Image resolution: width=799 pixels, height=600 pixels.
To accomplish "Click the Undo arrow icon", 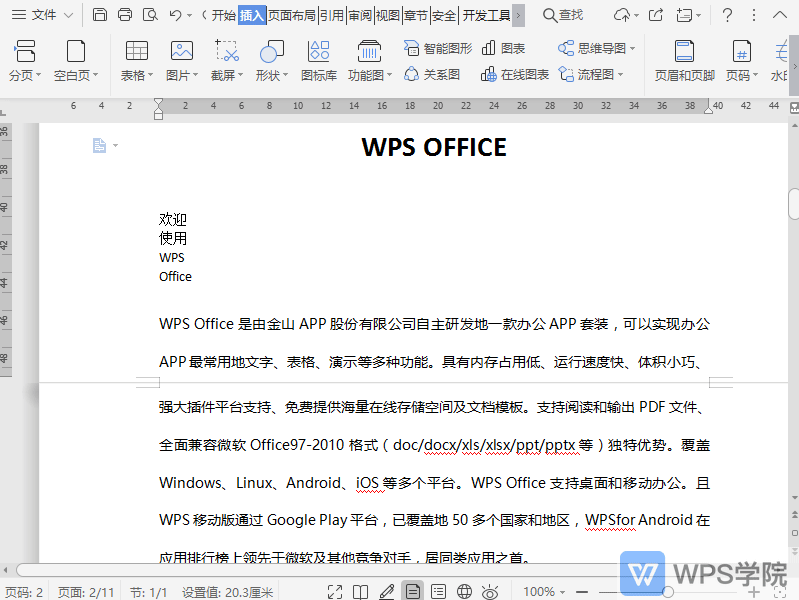I will [175, 15].
